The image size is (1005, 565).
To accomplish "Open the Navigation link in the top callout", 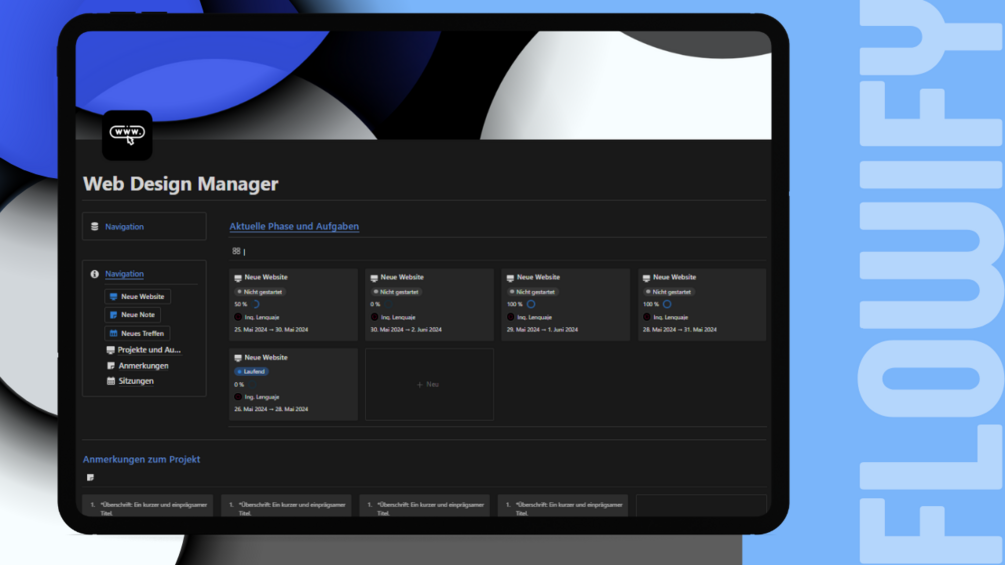I will pos(124,227).
